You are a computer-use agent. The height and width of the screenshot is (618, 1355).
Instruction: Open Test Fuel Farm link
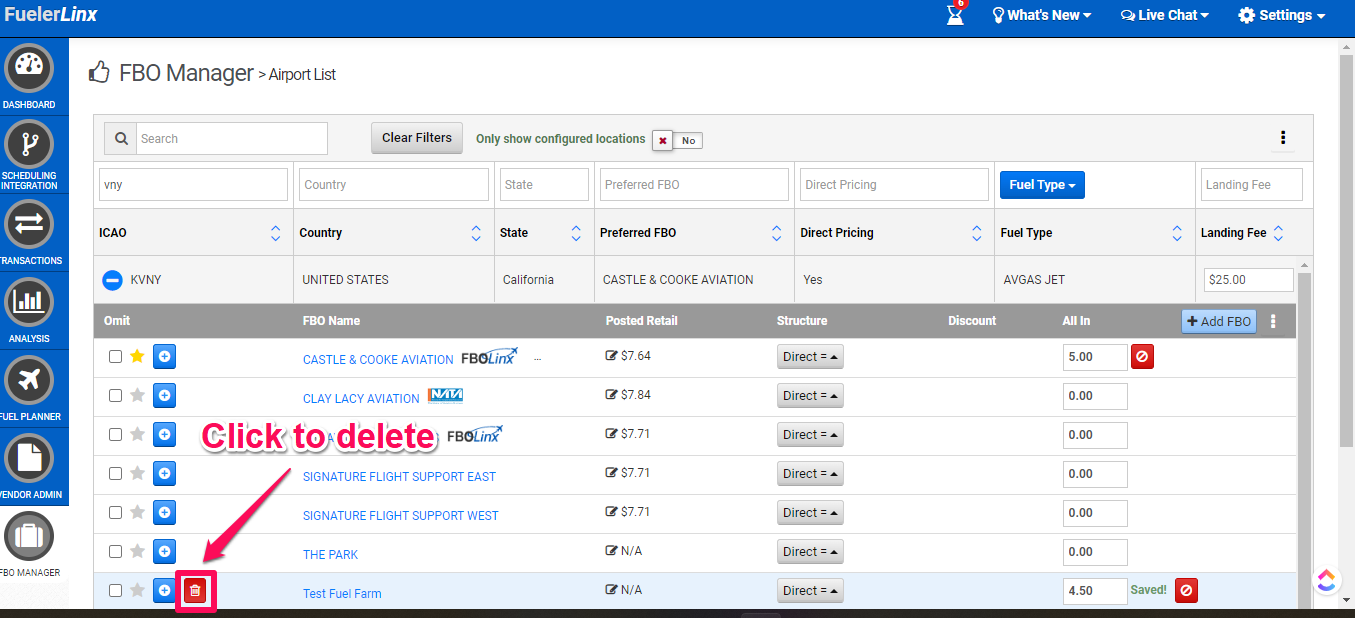(342, 594)
